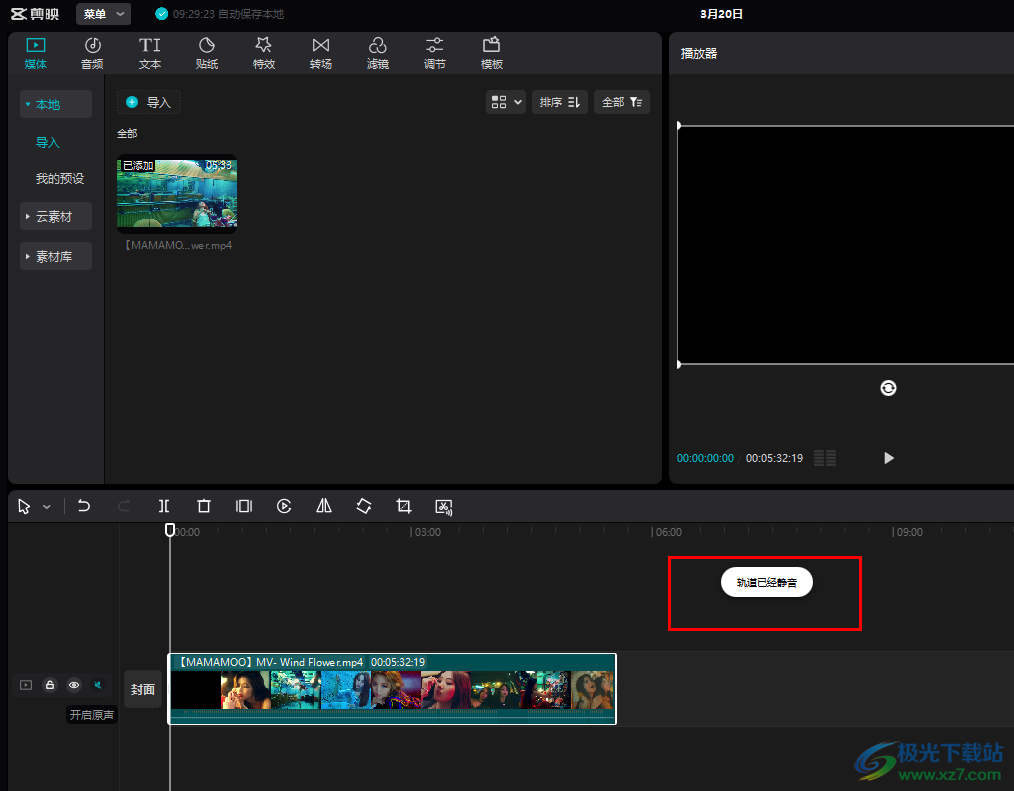Screen dimensions: 1014x791
Task: Open the 特效 (Effects) tab
Action: click(263, 53)
